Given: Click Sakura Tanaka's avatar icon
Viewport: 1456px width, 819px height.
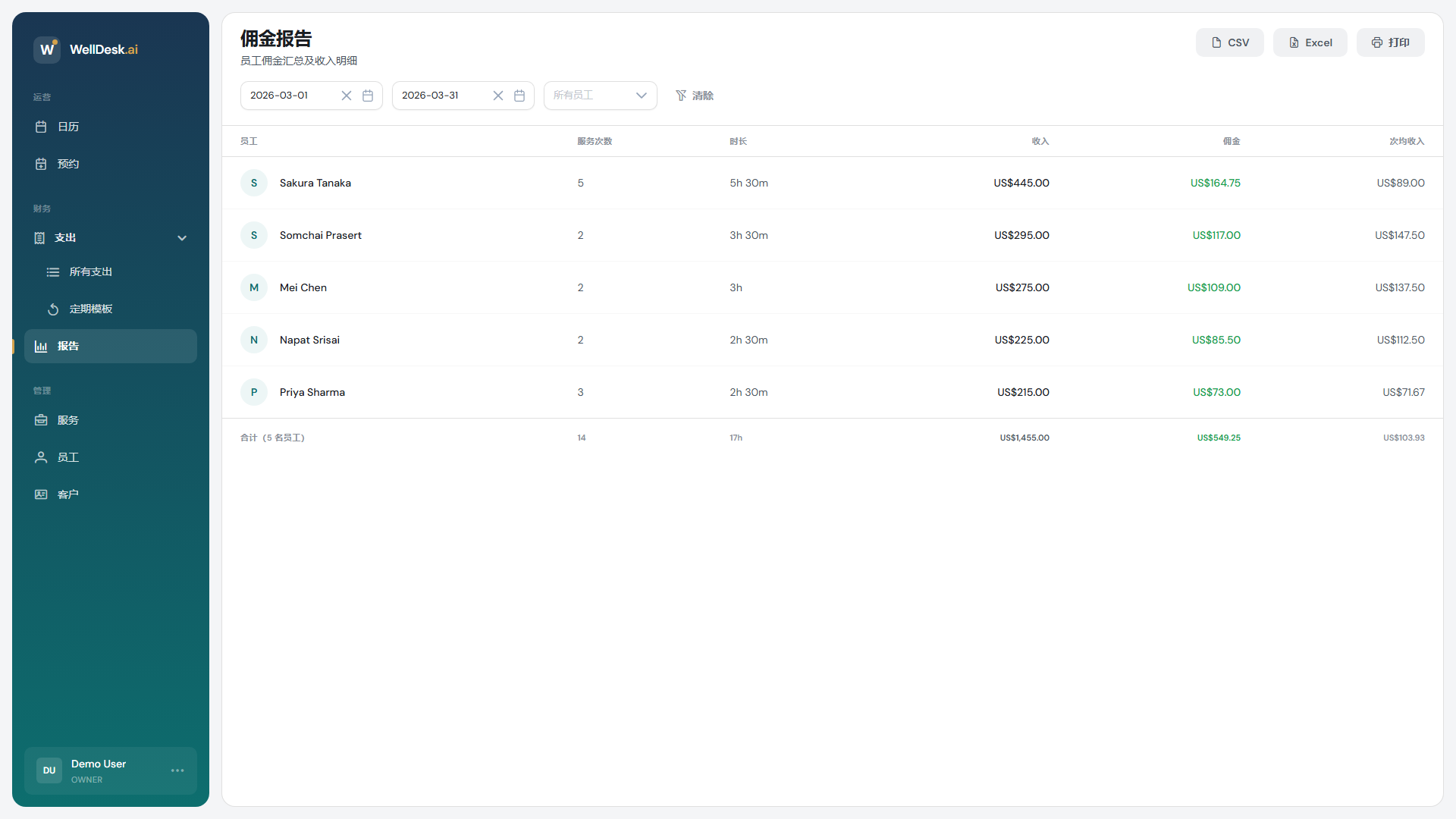Looking at the screenshot, I should click(254, 183).
